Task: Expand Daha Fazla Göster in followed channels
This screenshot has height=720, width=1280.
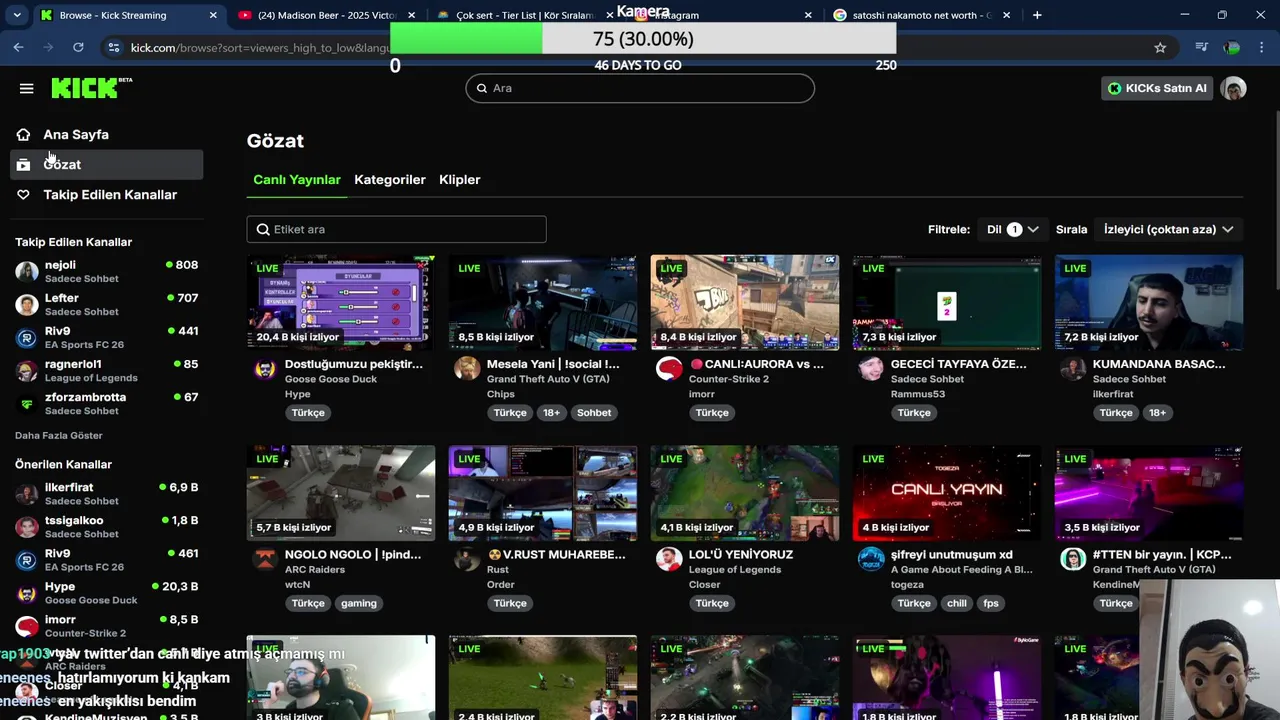Action: (x=59, y=435)
